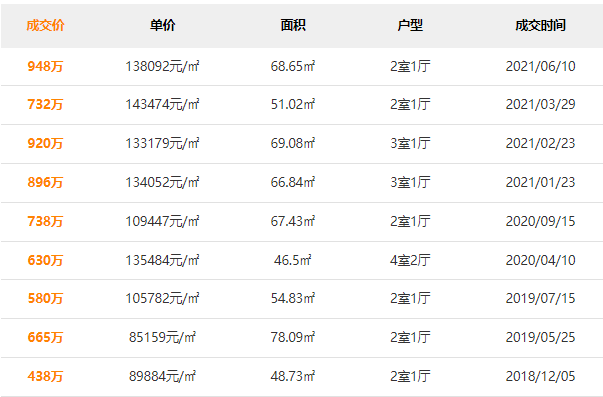Select the 138092元/㎡ unit price cell
The width and height of the screenshot is (603, 397).
pos(162,66)
